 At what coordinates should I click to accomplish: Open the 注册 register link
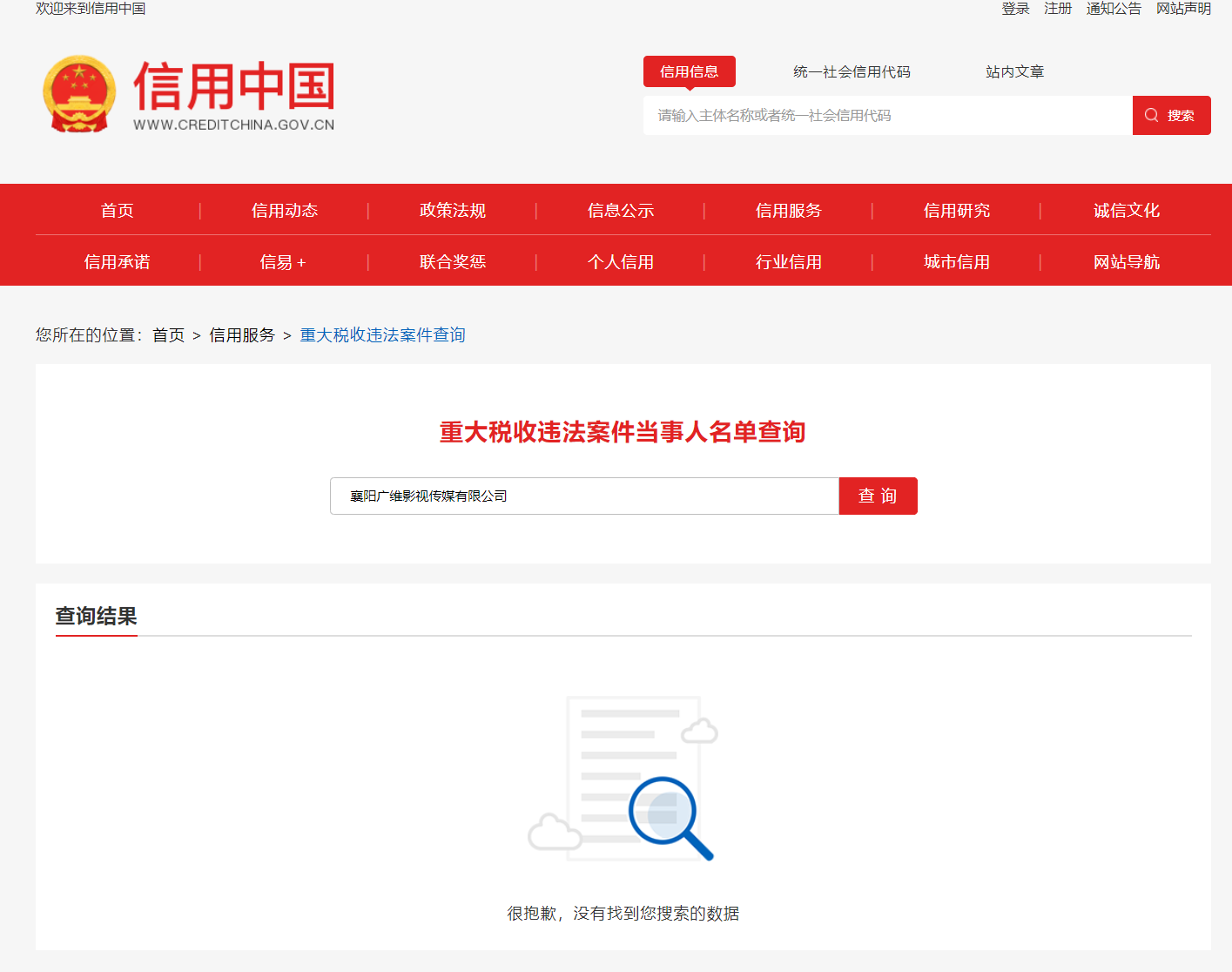pyautogui.click(x=1058, y=9)
